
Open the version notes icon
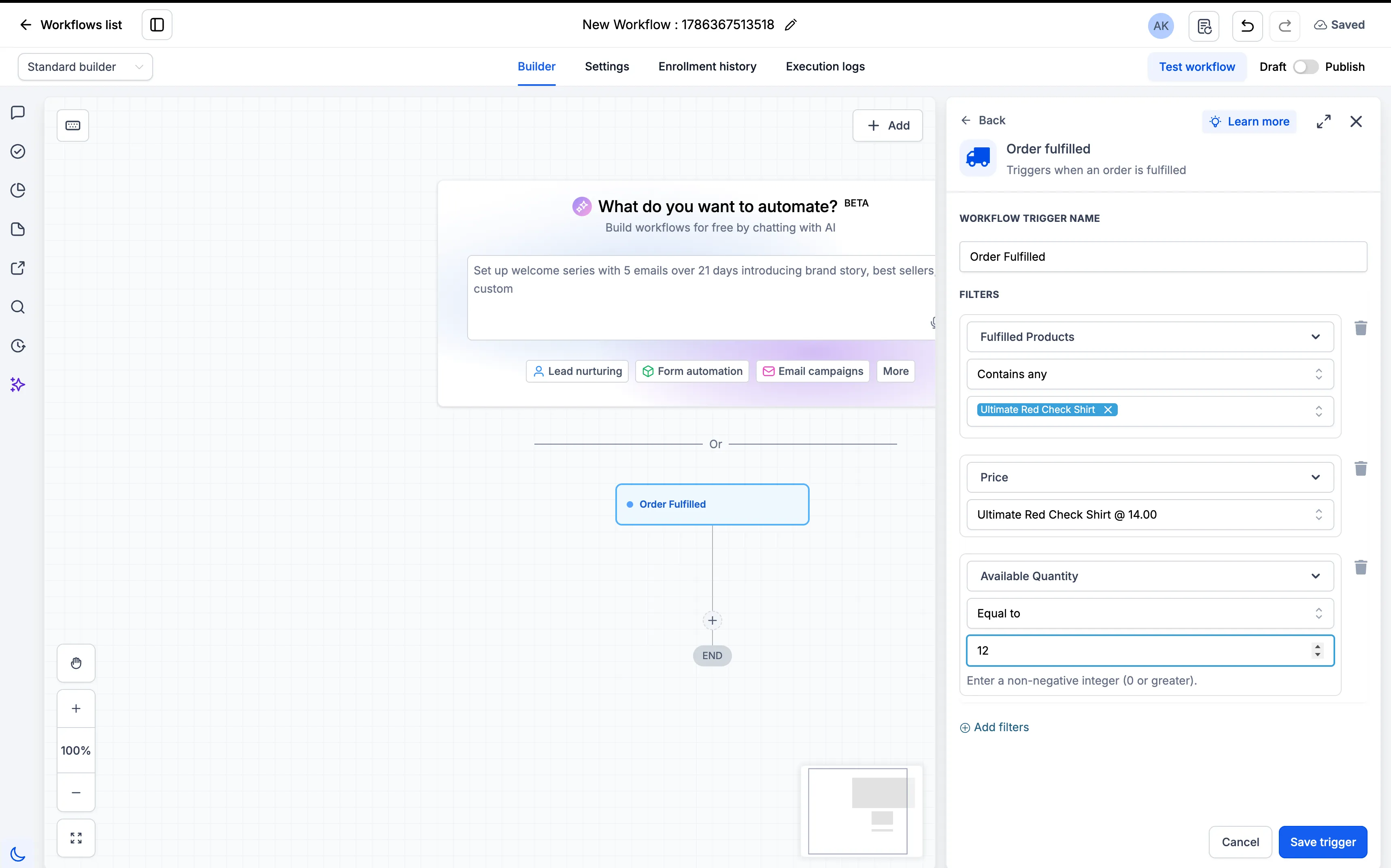coord(1204,26)
